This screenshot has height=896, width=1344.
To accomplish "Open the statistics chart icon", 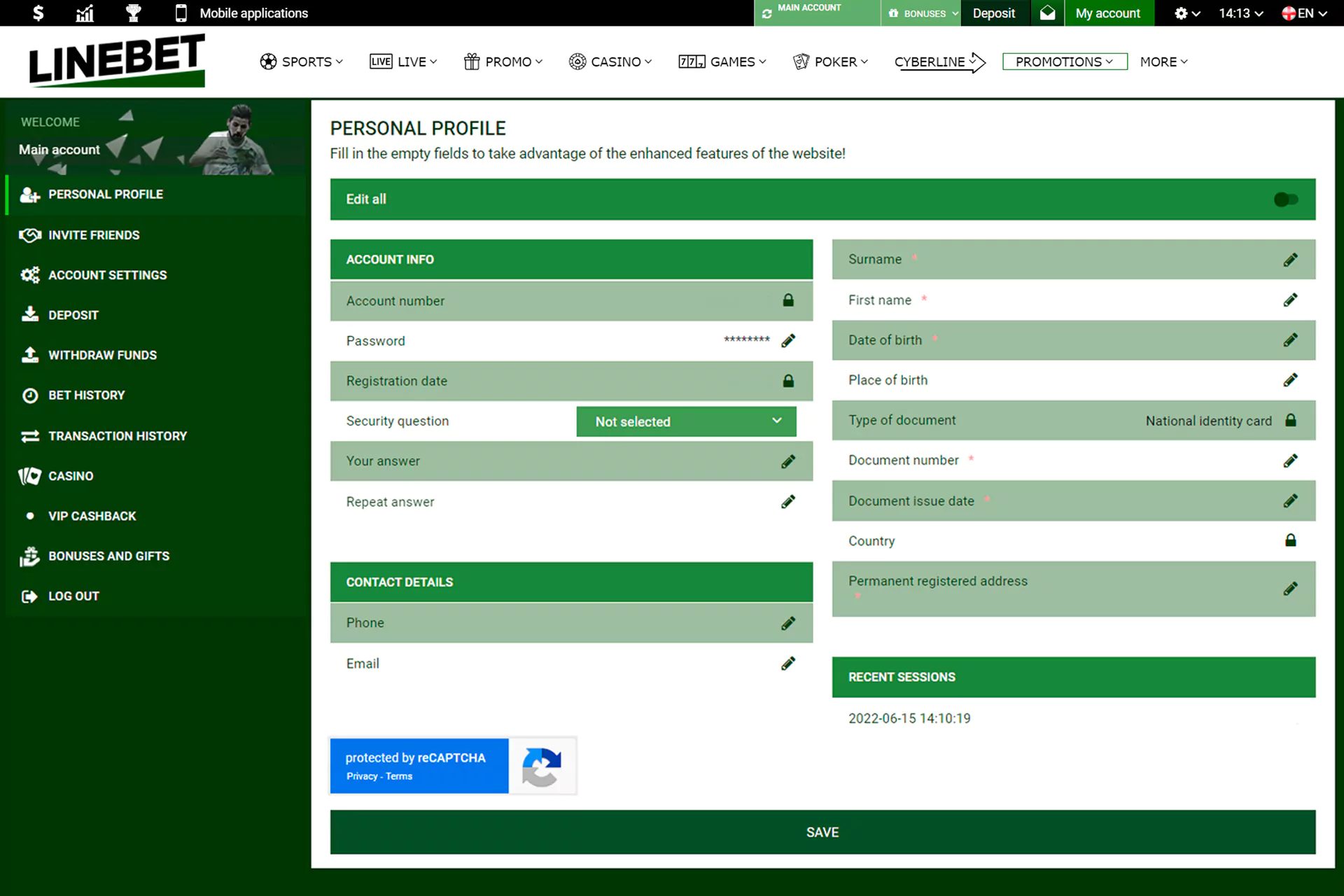I will click(85, 13).
